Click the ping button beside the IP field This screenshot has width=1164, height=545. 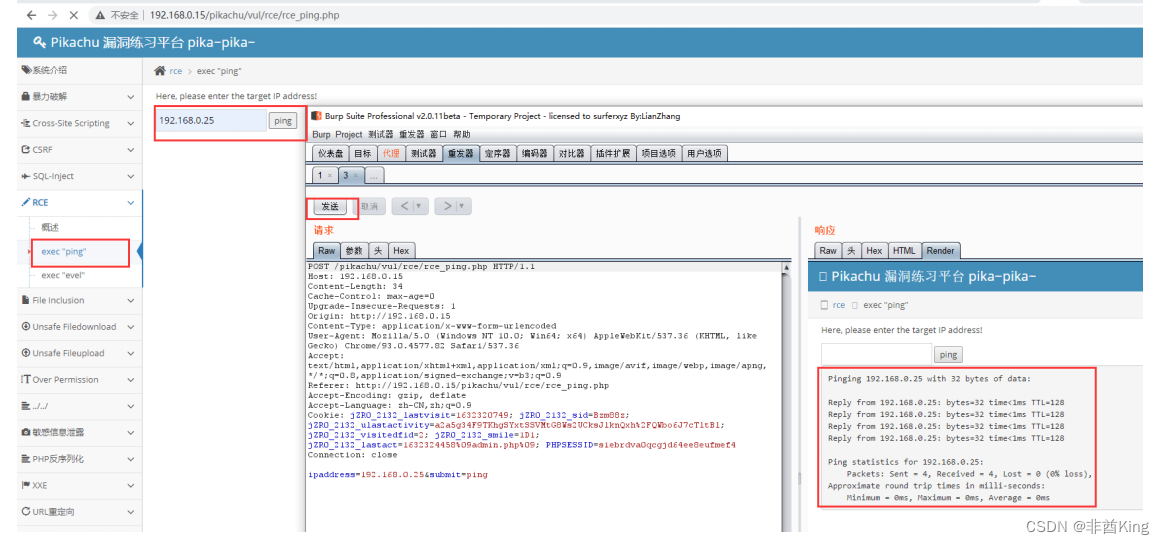283,121
